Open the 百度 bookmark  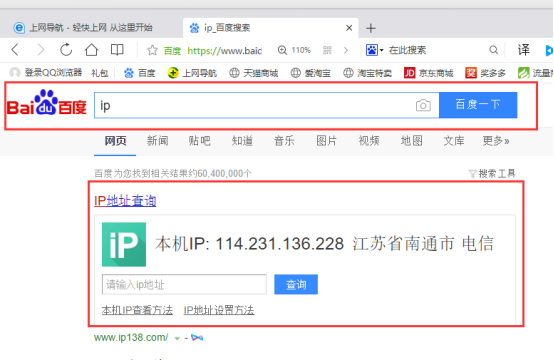tap(140, 73)
